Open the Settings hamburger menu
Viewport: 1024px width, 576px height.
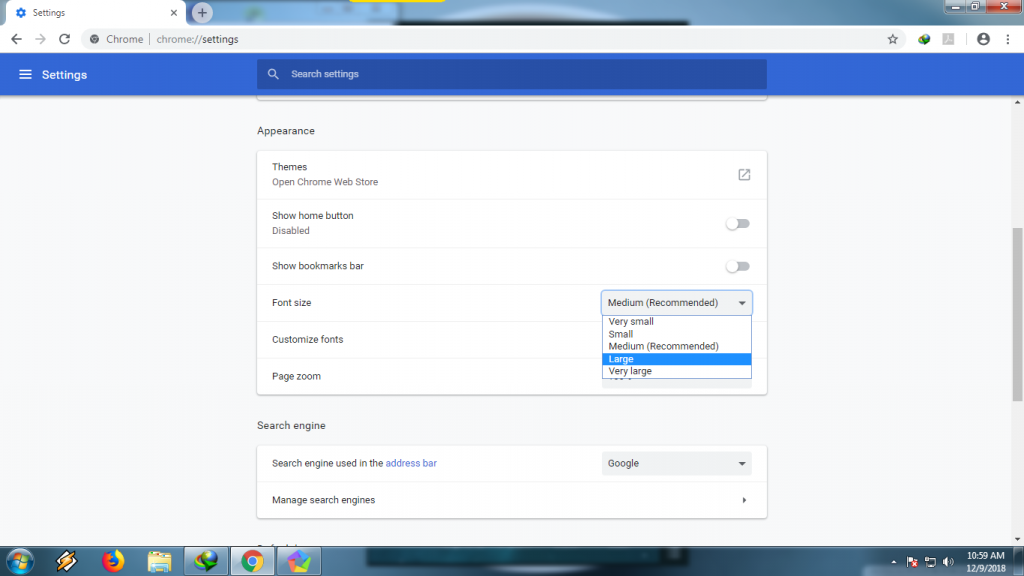pos(25,75)
